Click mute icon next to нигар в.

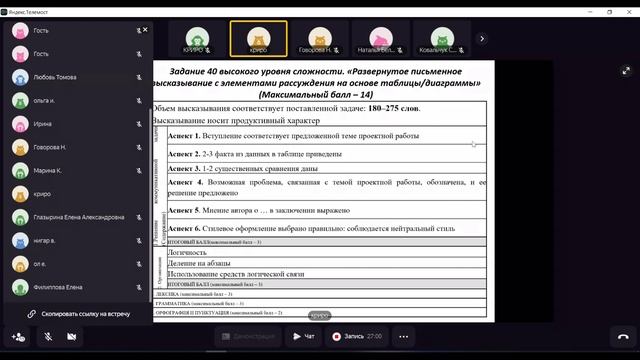click(x=139, y=241)
